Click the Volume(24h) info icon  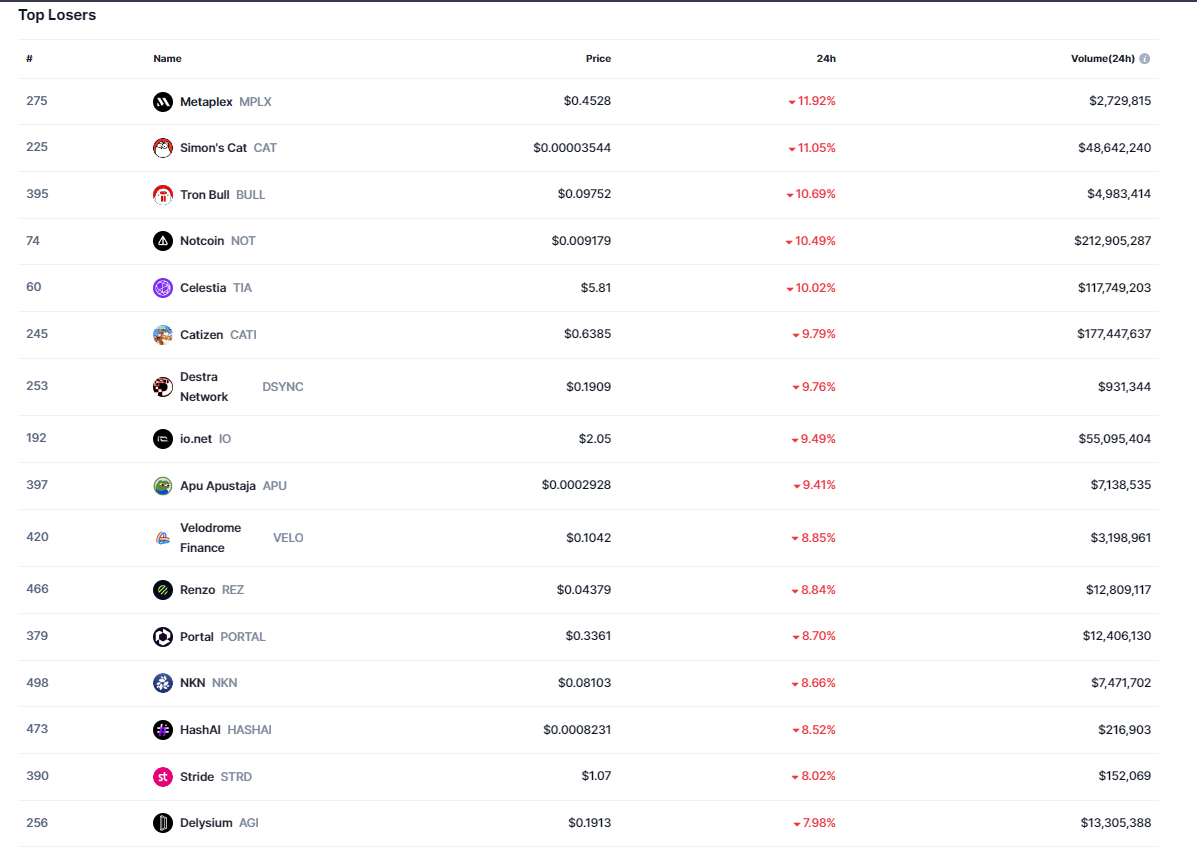click(x=1144, y=59)
